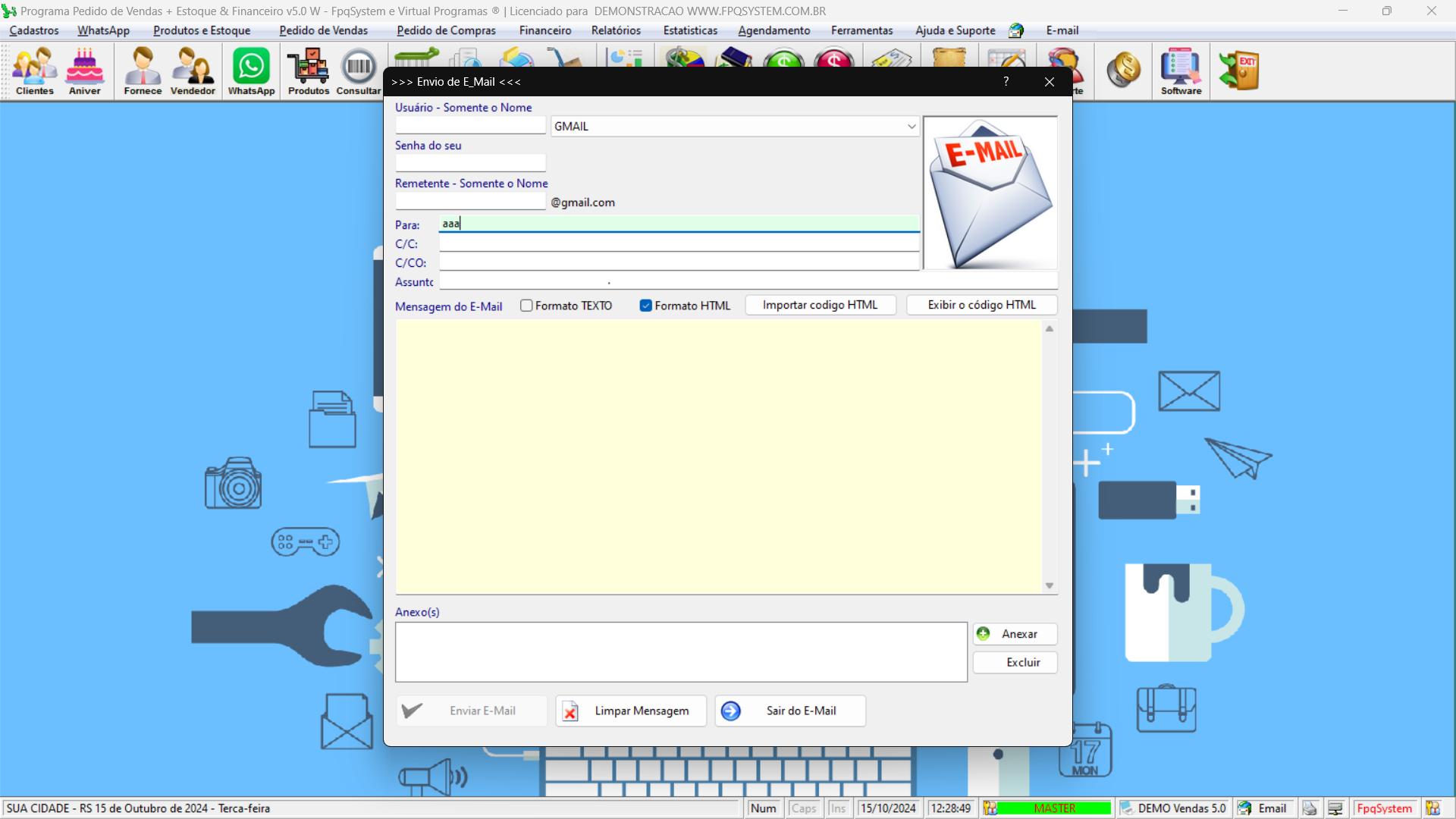The height and width of the screenshot is (819, 1456).
Task: Click the E-mail envelope icon top-right
Action: point(990,190)
